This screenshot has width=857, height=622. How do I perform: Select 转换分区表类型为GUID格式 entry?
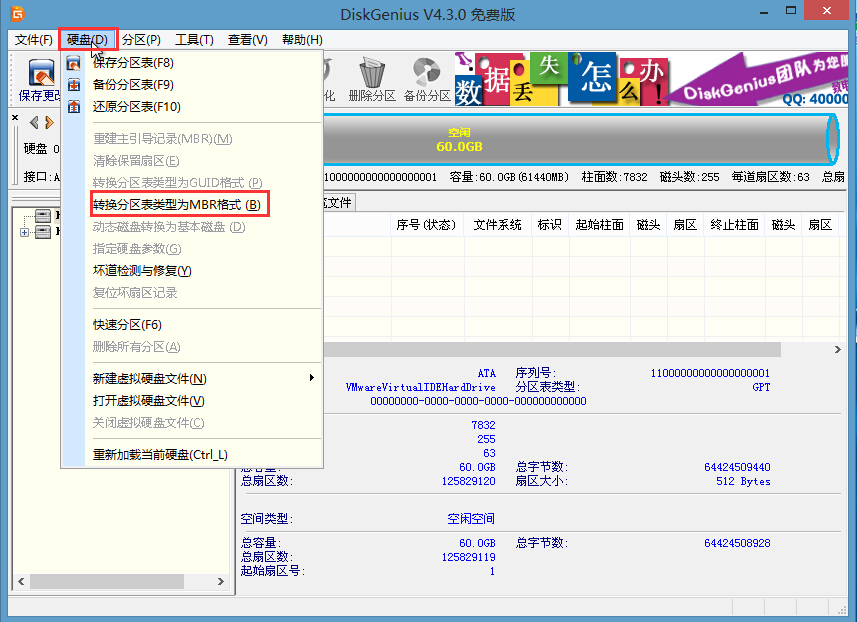(191, 183)
